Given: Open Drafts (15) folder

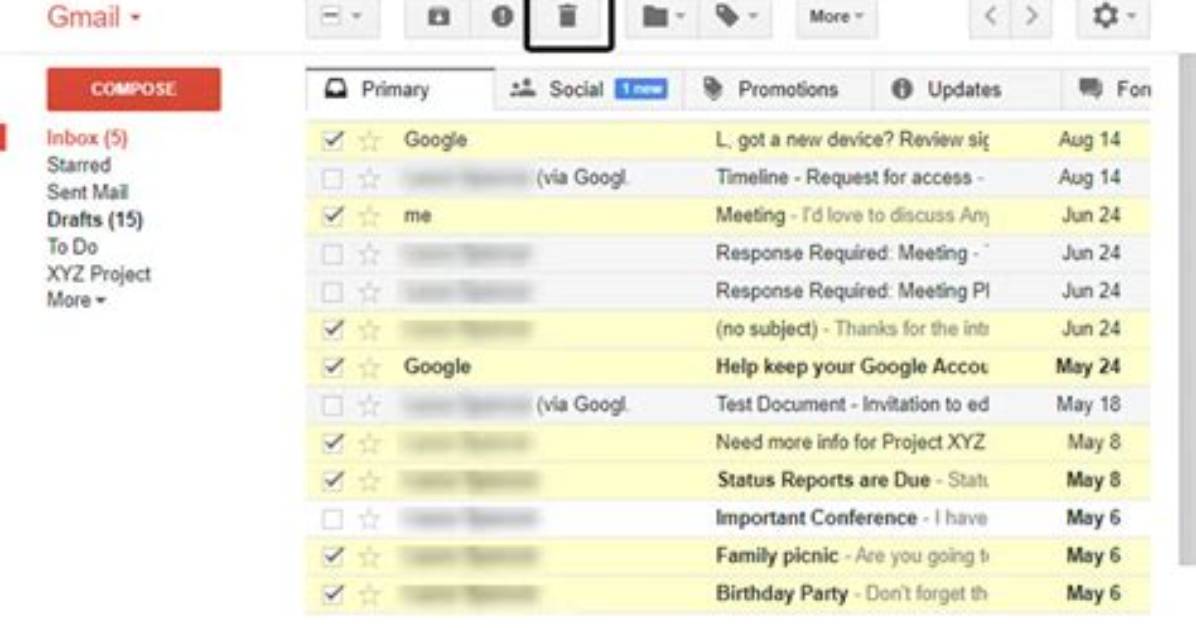Looking at the screenshot, I should click(x=95, y=220).
